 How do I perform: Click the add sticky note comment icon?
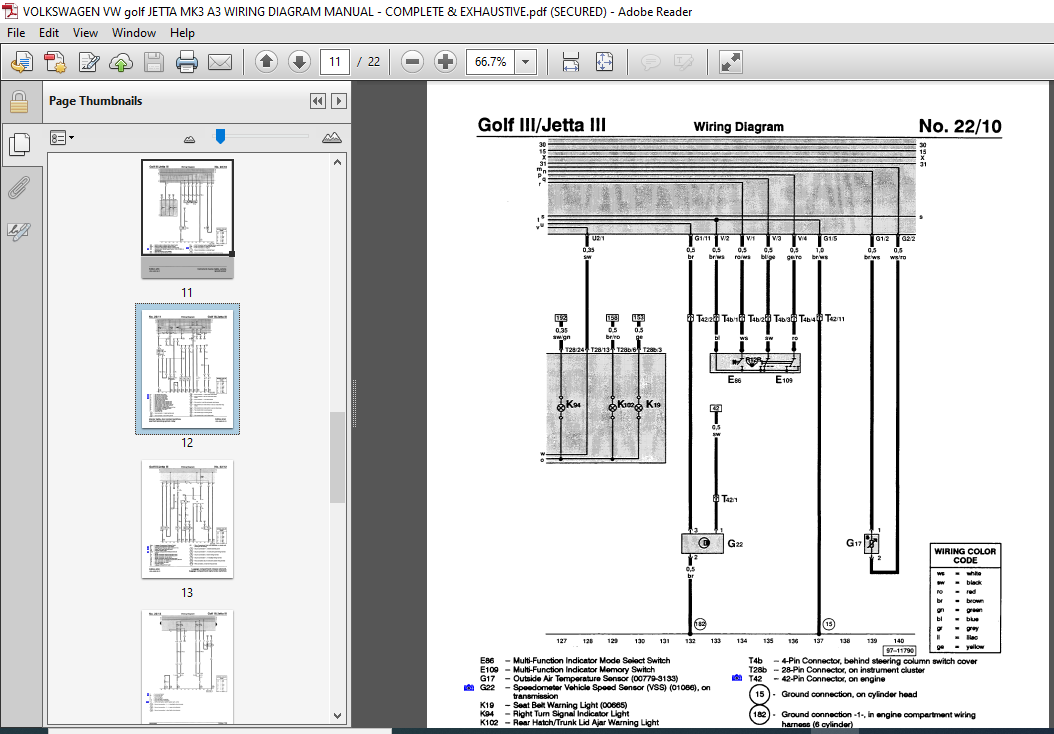[650, 63]
